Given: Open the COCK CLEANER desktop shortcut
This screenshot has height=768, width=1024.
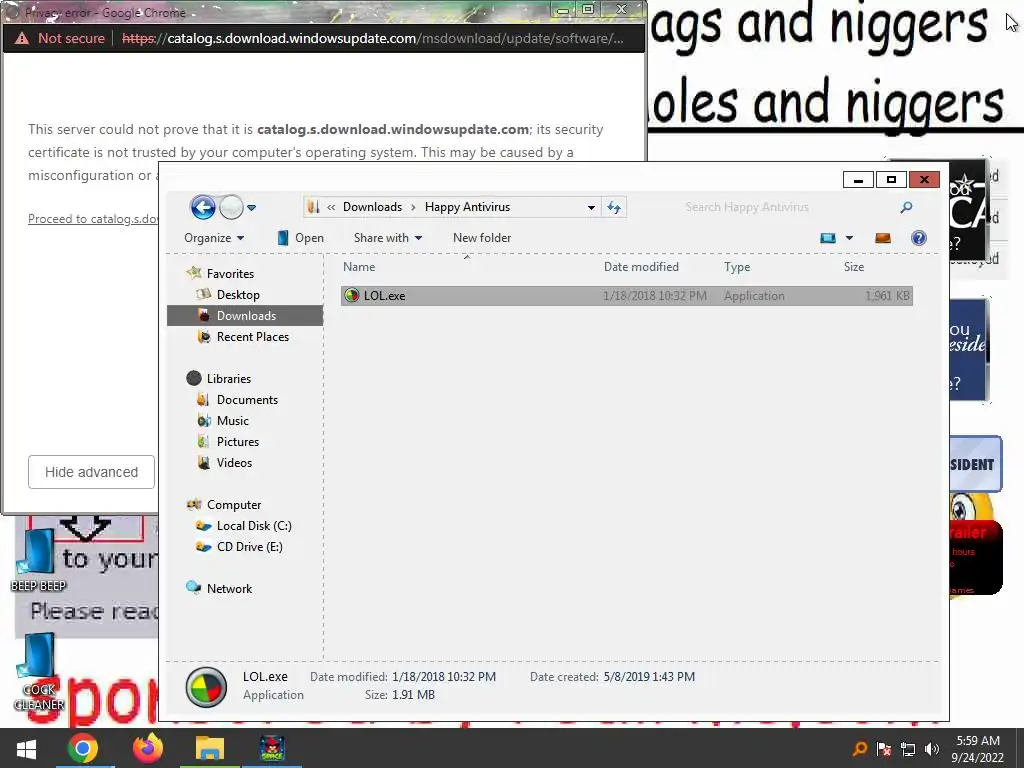Looking at the screenshot, I should (x=39, y=673).
